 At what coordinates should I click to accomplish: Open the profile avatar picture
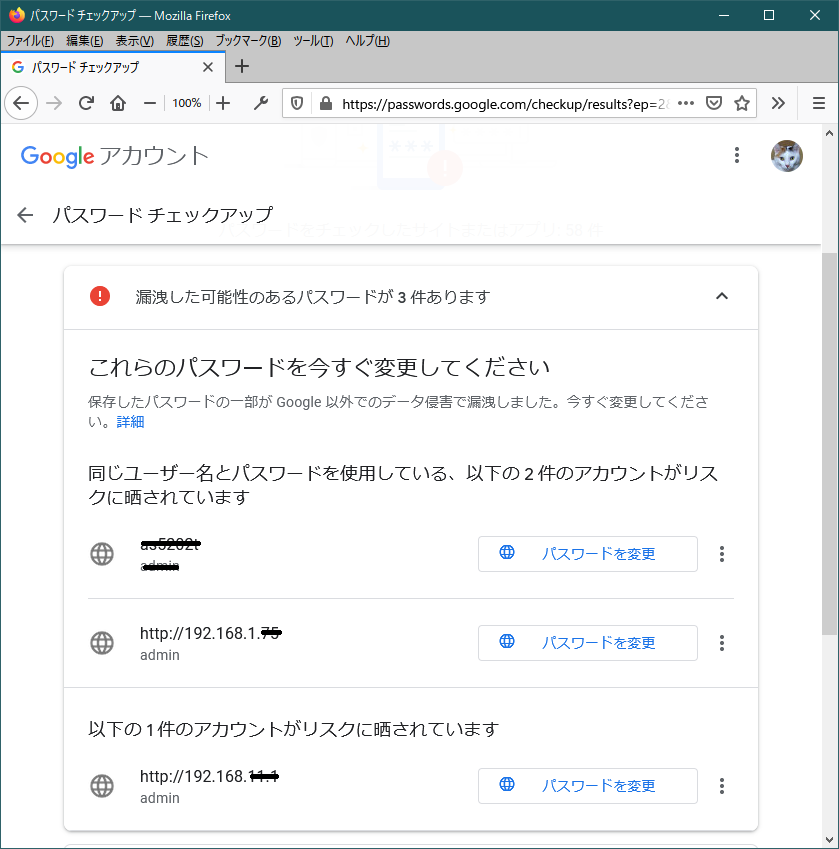point(786,156)
